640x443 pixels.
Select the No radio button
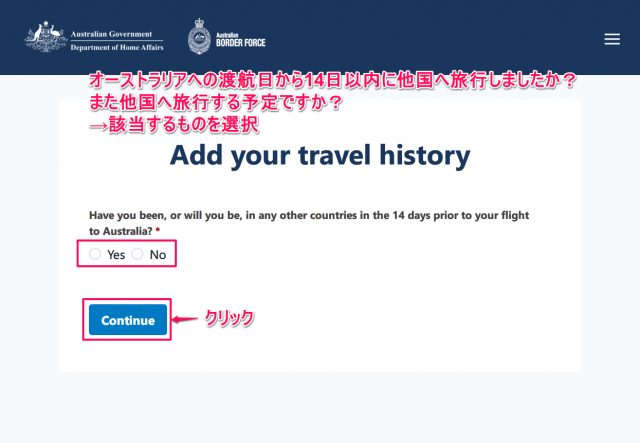point(137,254)
